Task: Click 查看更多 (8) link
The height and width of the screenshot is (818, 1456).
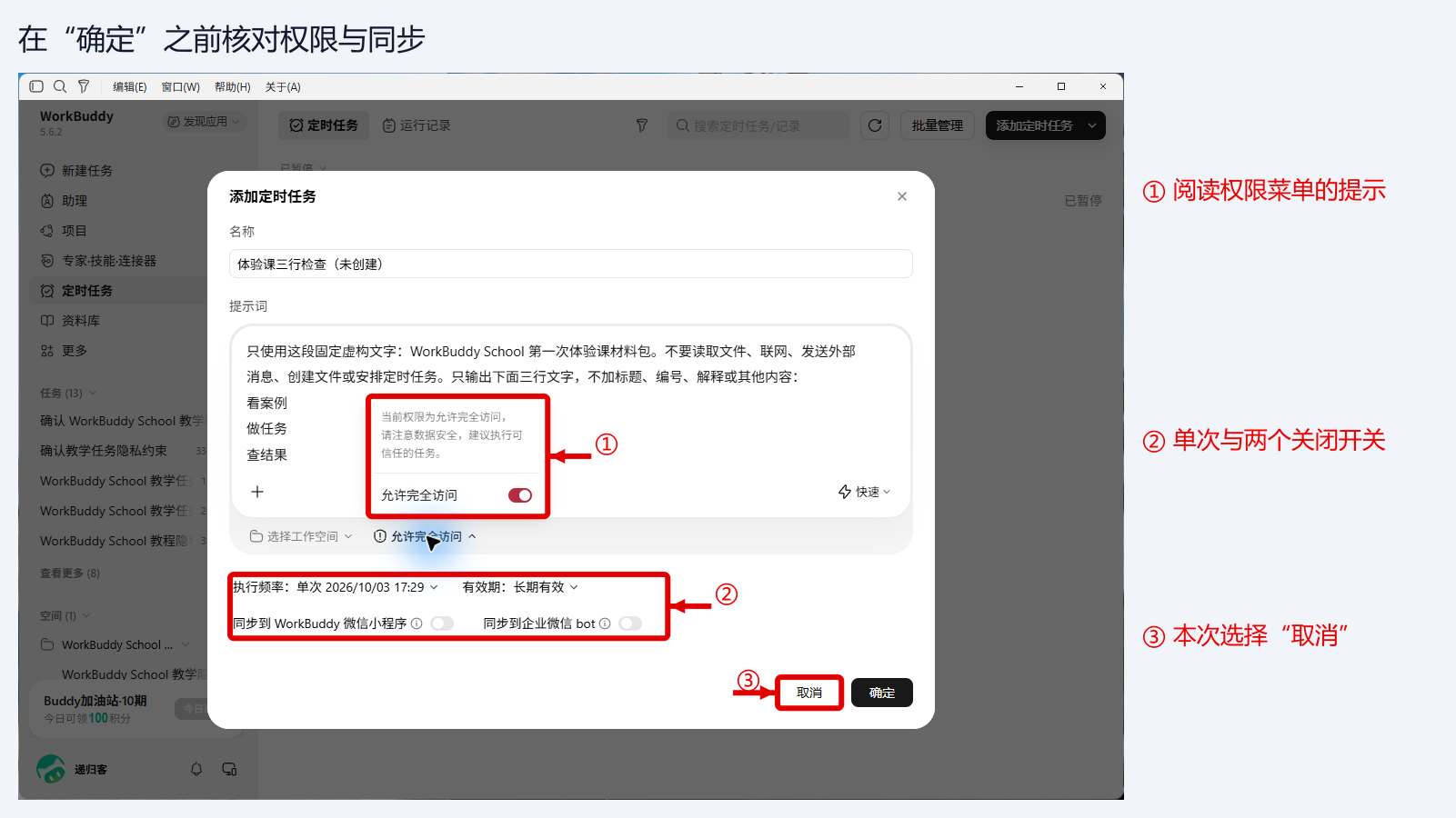Action: point(70,574)
